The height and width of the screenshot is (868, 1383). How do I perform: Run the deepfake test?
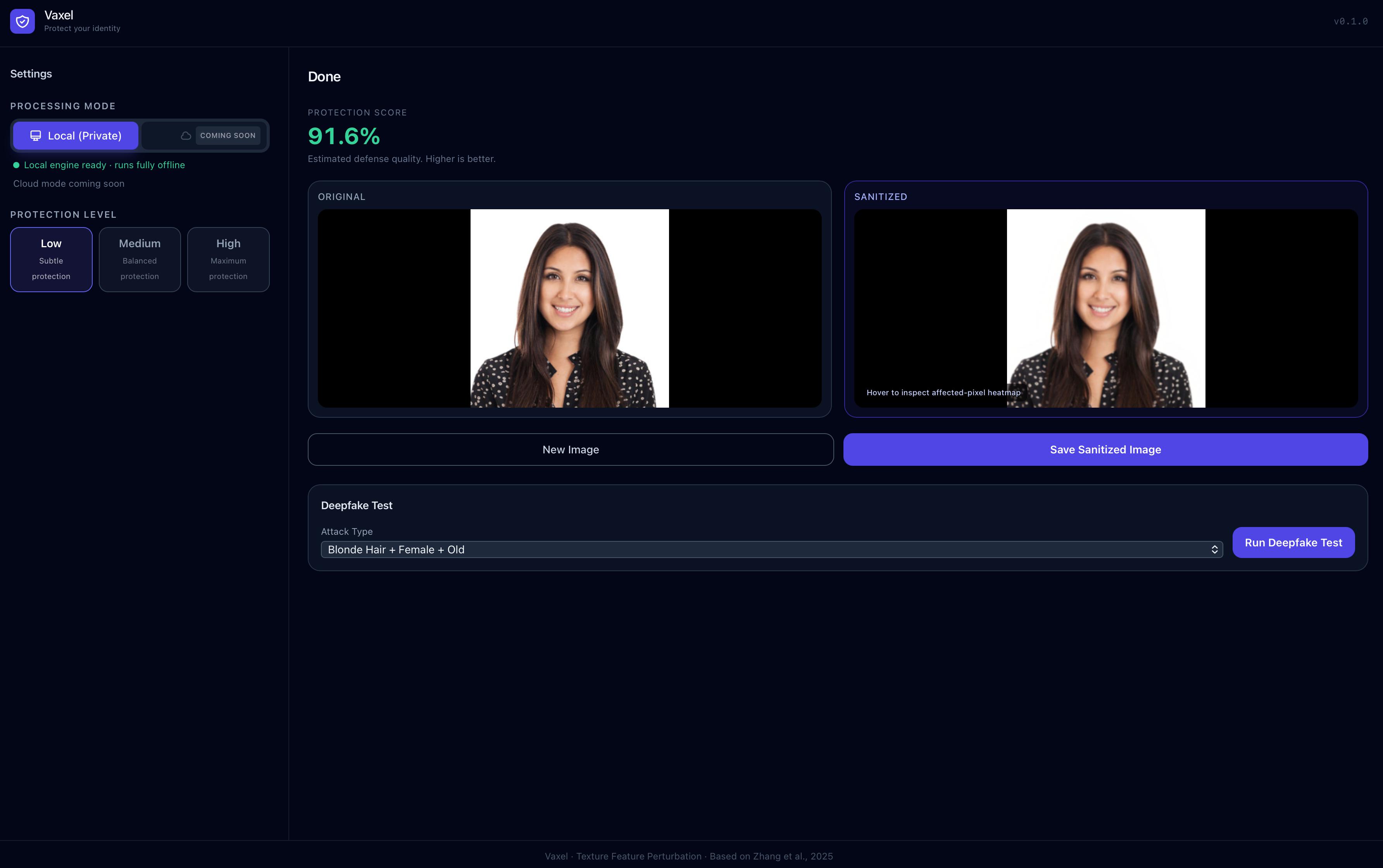[x=1293, y=542]
